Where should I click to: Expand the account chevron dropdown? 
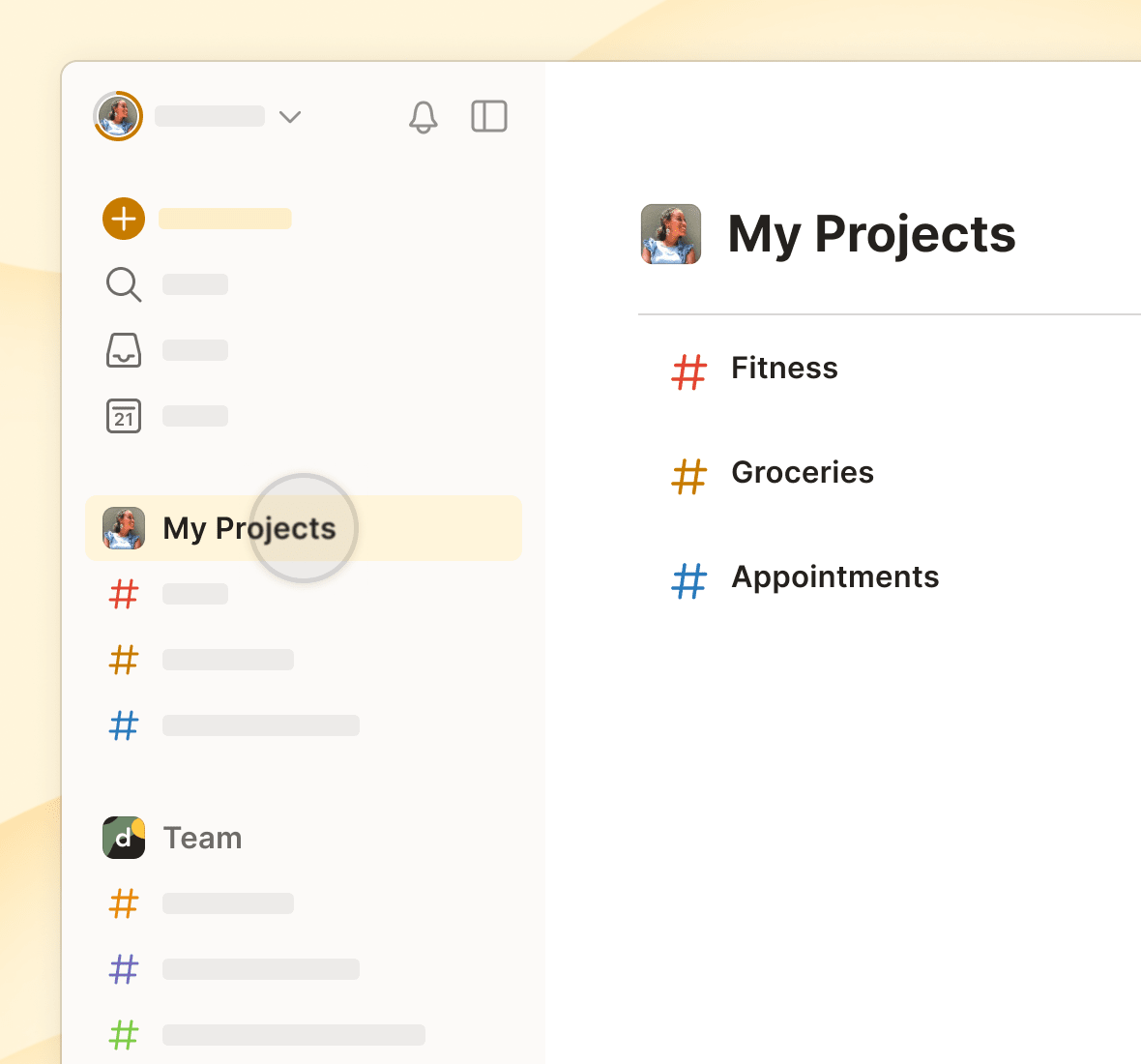pos(290,116)
